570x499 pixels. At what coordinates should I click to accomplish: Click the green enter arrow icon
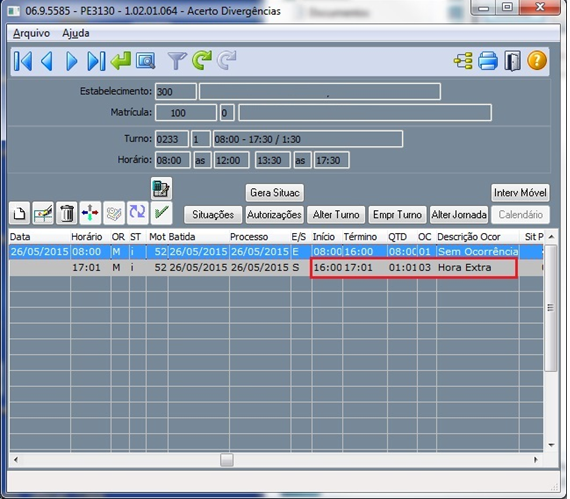(121, 60)
